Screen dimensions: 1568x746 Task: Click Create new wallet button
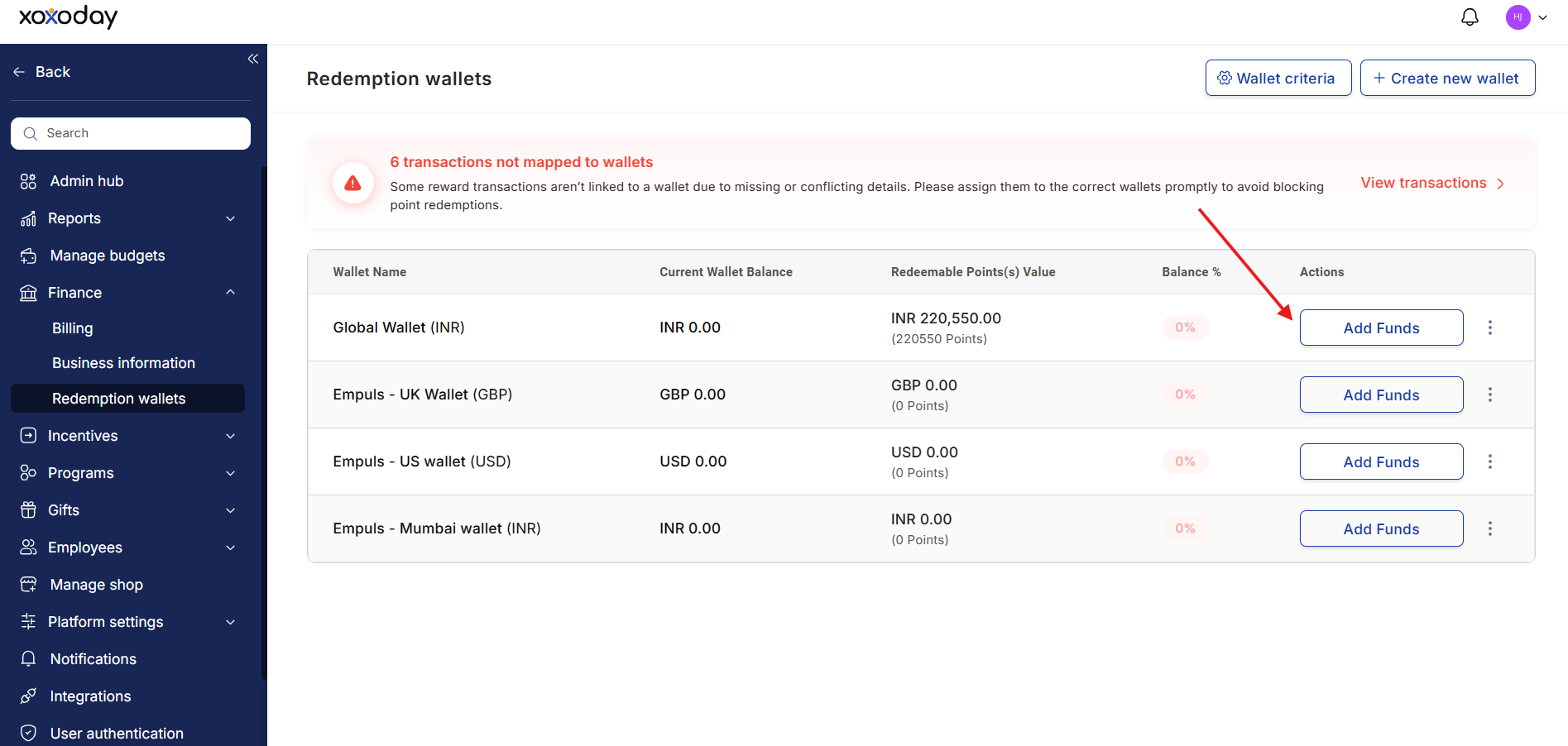(1447, 78)
